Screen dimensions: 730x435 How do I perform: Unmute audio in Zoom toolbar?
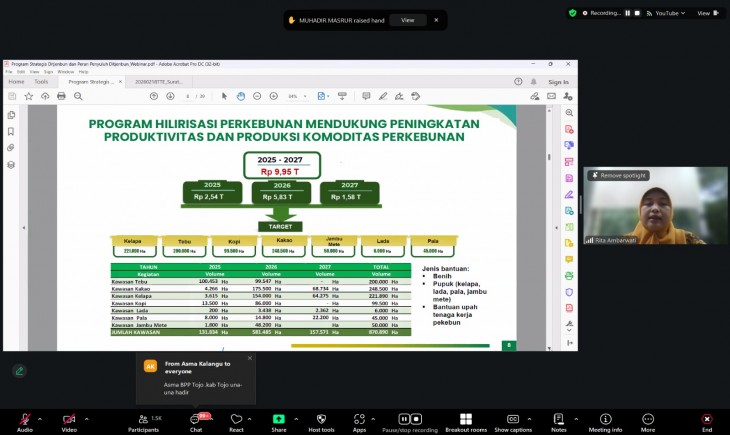[25, 422]
